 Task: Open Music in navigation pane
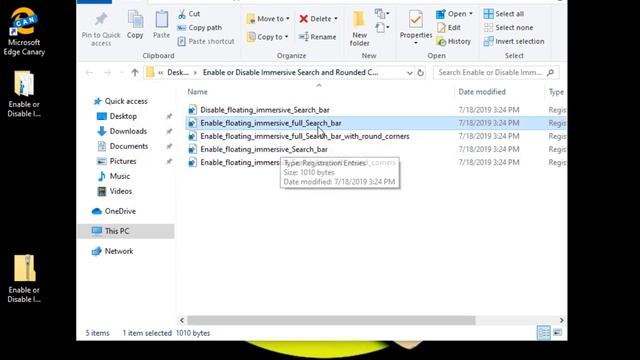coord(119,176)
